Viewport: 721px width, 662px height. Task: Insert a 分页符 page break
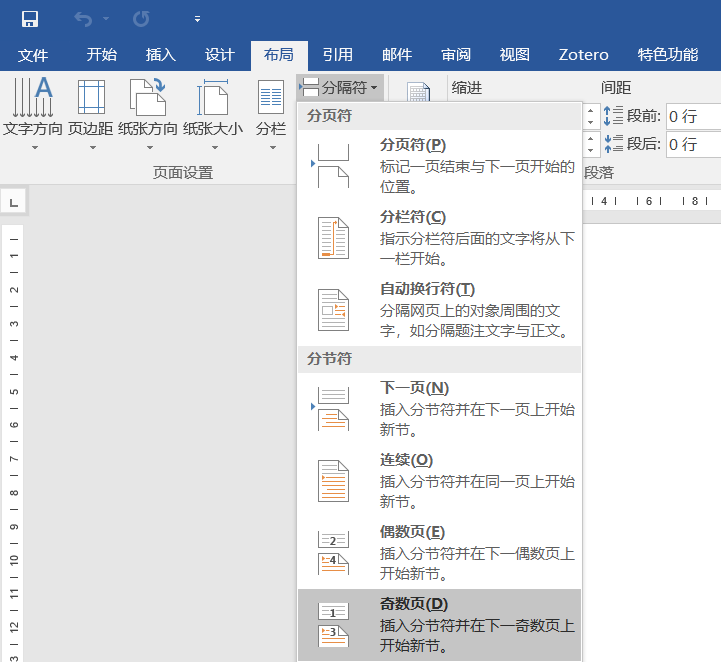(440, 165)
